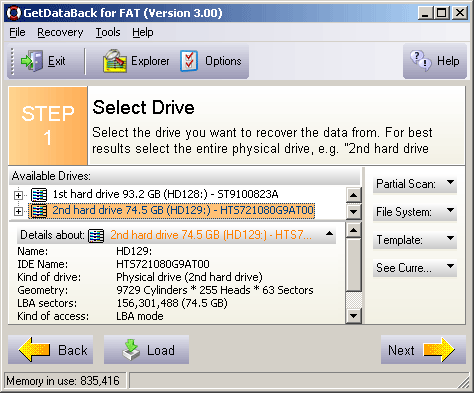Click the Explorer toolbar label
Viewport: 474px width, 393px height.
coord(150,61)
